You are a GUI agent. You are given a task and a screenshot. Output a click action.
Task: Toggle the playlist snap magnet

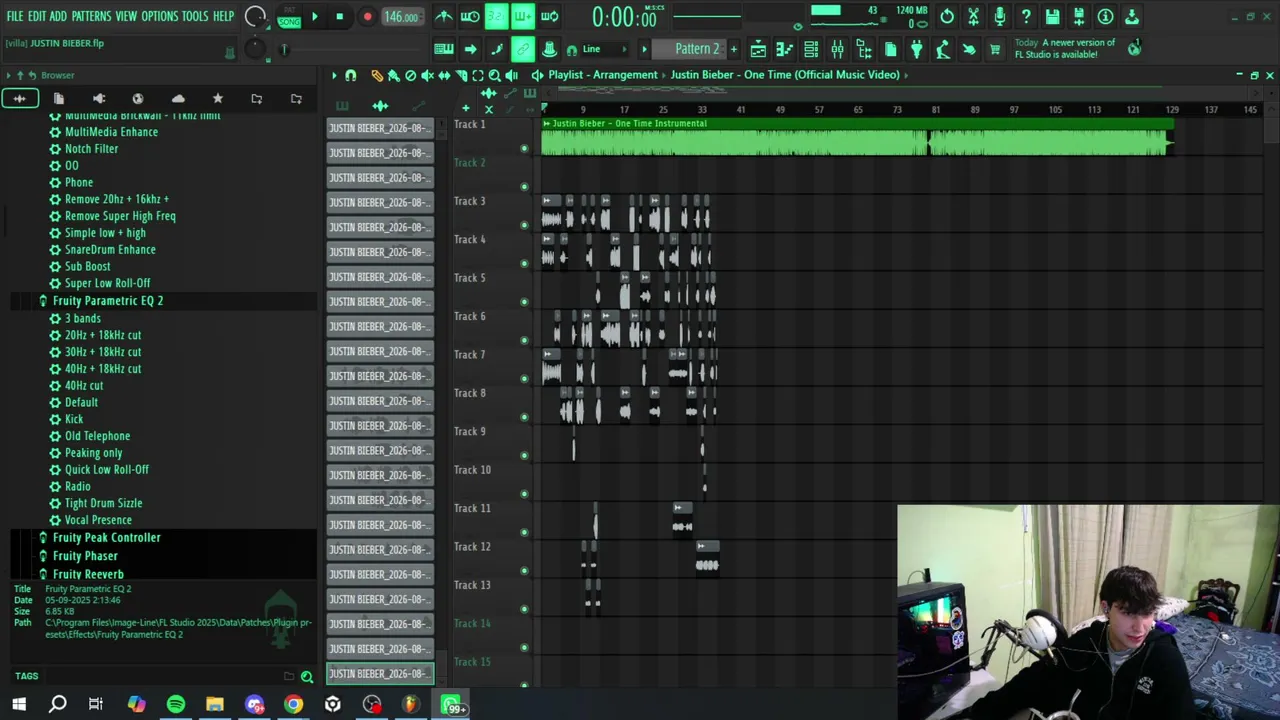pos(351,75)
